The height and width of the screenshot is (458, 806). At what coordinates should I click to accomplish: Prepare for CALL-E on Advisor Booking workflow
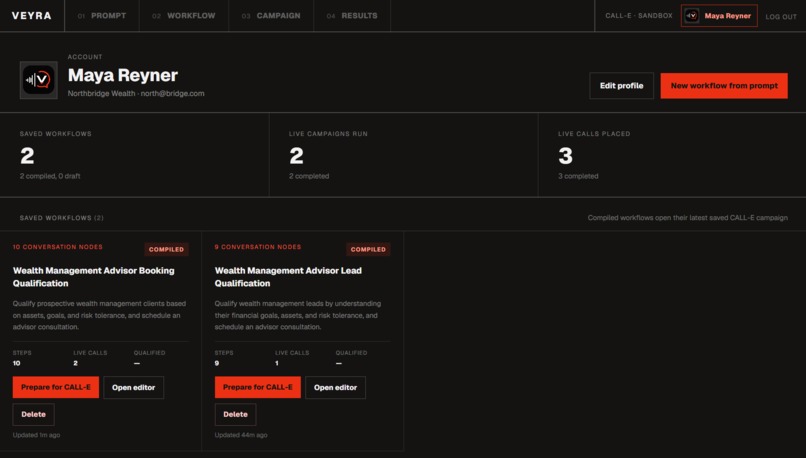(x=56, y=387)
